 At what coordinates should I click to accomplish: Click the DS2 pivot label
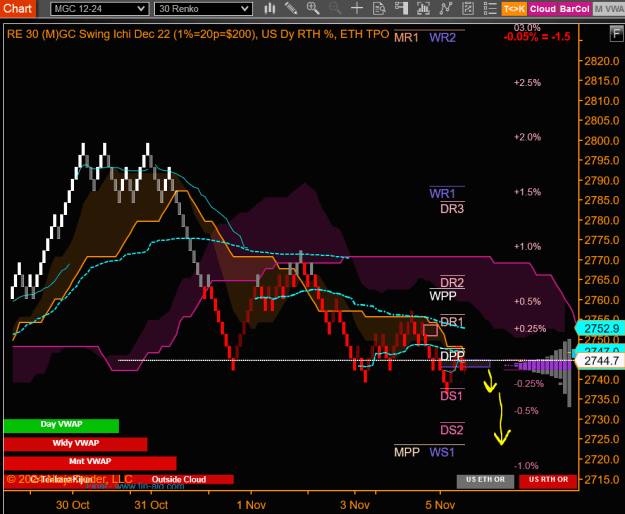[452, 430]
